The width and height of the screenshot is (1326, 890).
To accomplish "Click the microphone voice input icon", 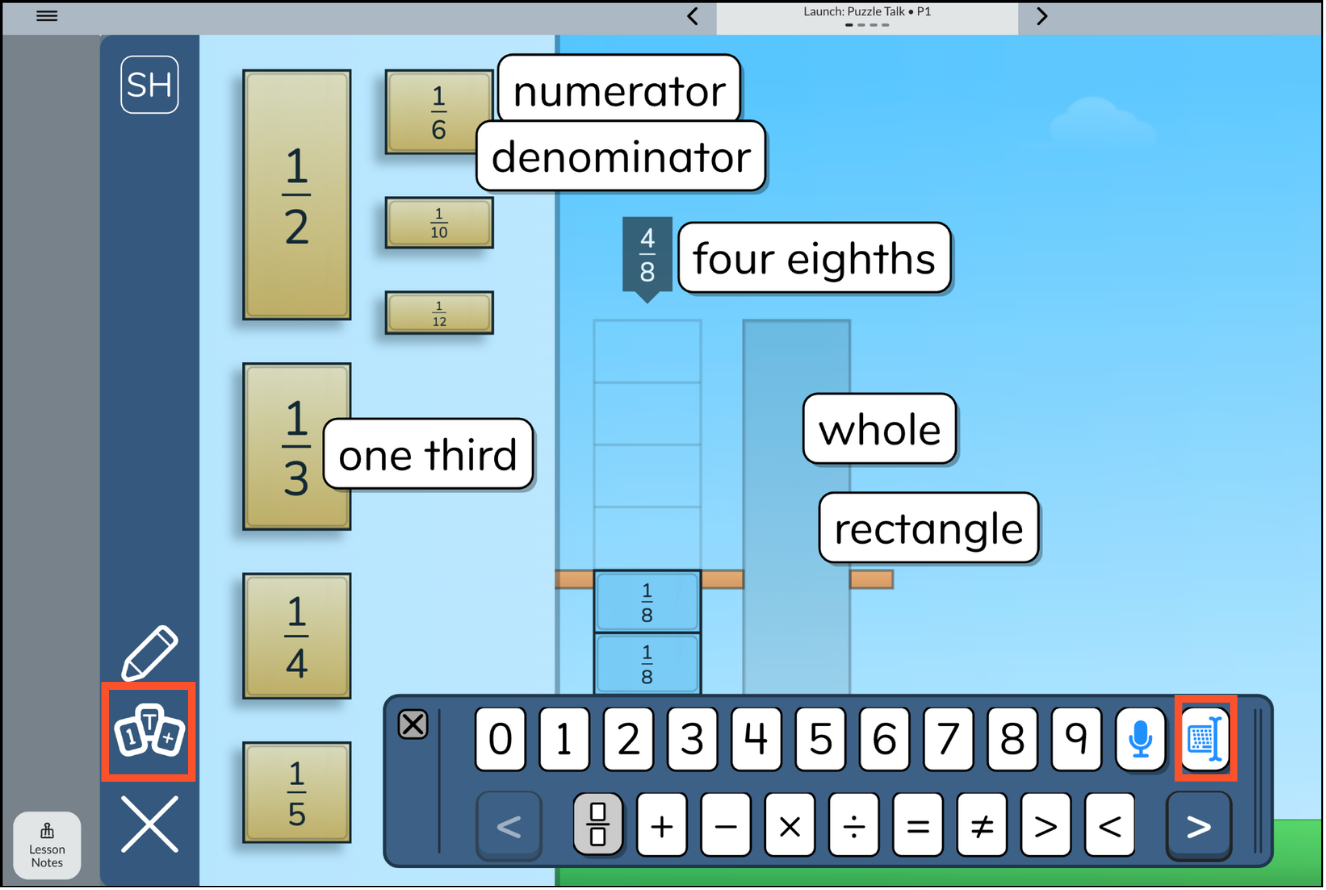I will click(1141, 740).
